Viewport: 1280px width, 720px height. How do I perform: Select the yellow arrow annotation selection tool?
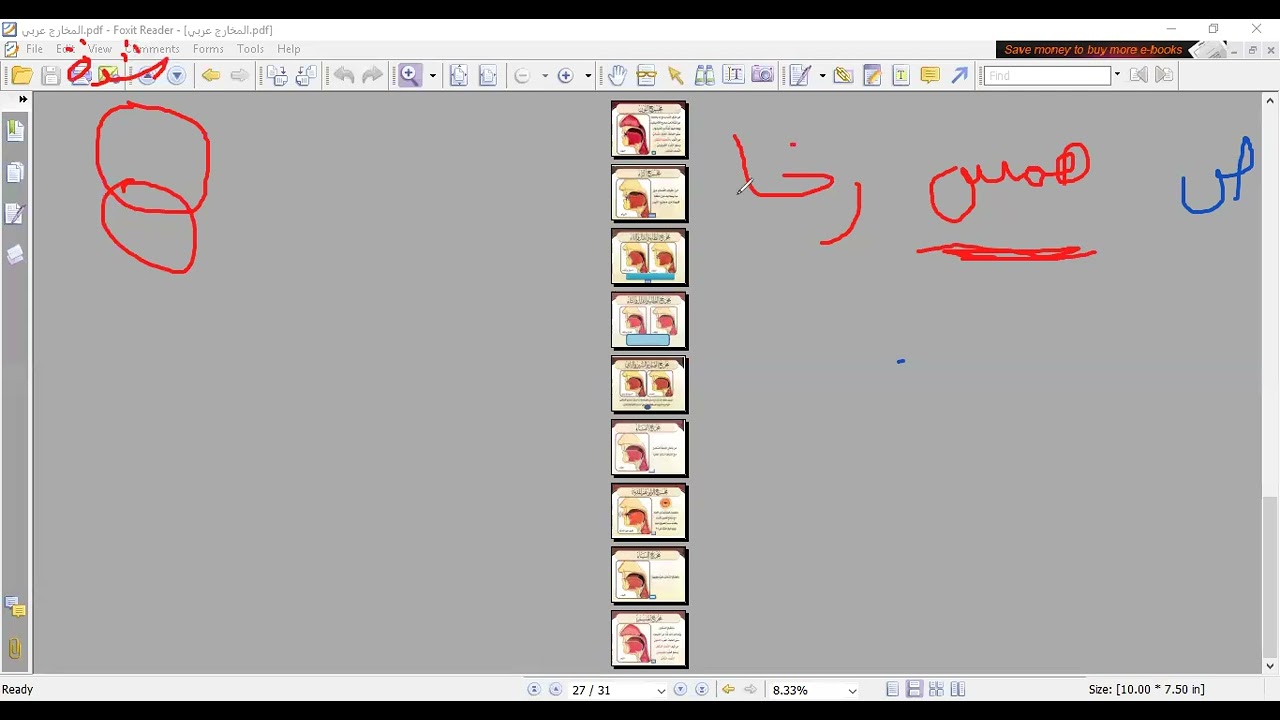pyautogui.click(x=675, y=76)
